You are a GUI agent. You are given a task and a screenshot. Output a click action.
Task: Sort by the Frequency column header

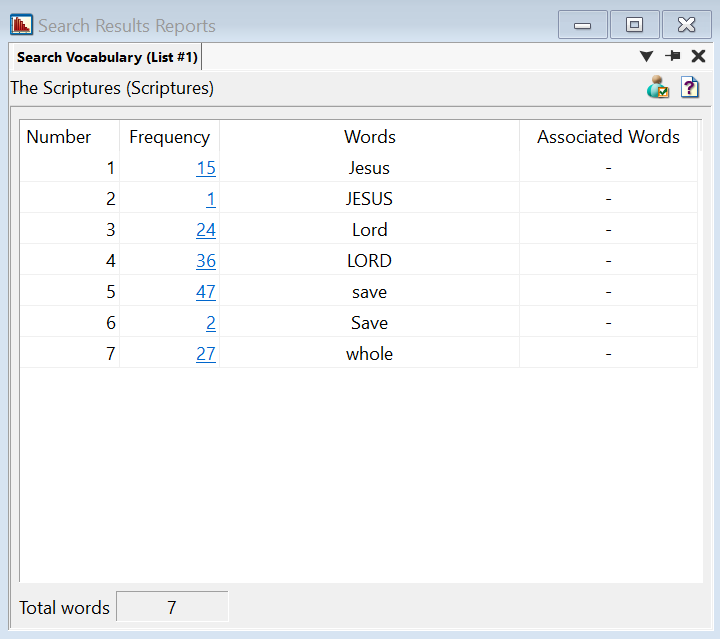[x=169, y=137]
